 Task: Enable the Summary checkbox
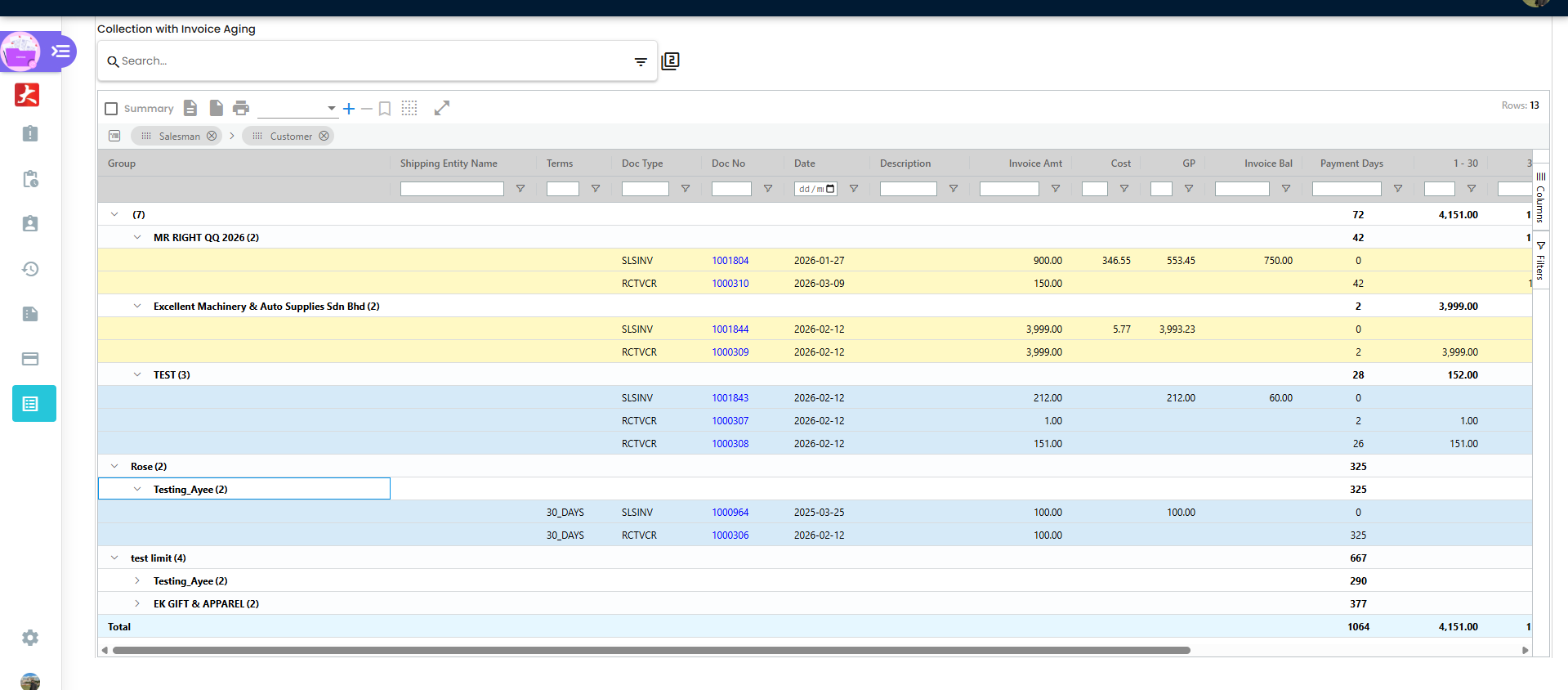tap(112, 109)
